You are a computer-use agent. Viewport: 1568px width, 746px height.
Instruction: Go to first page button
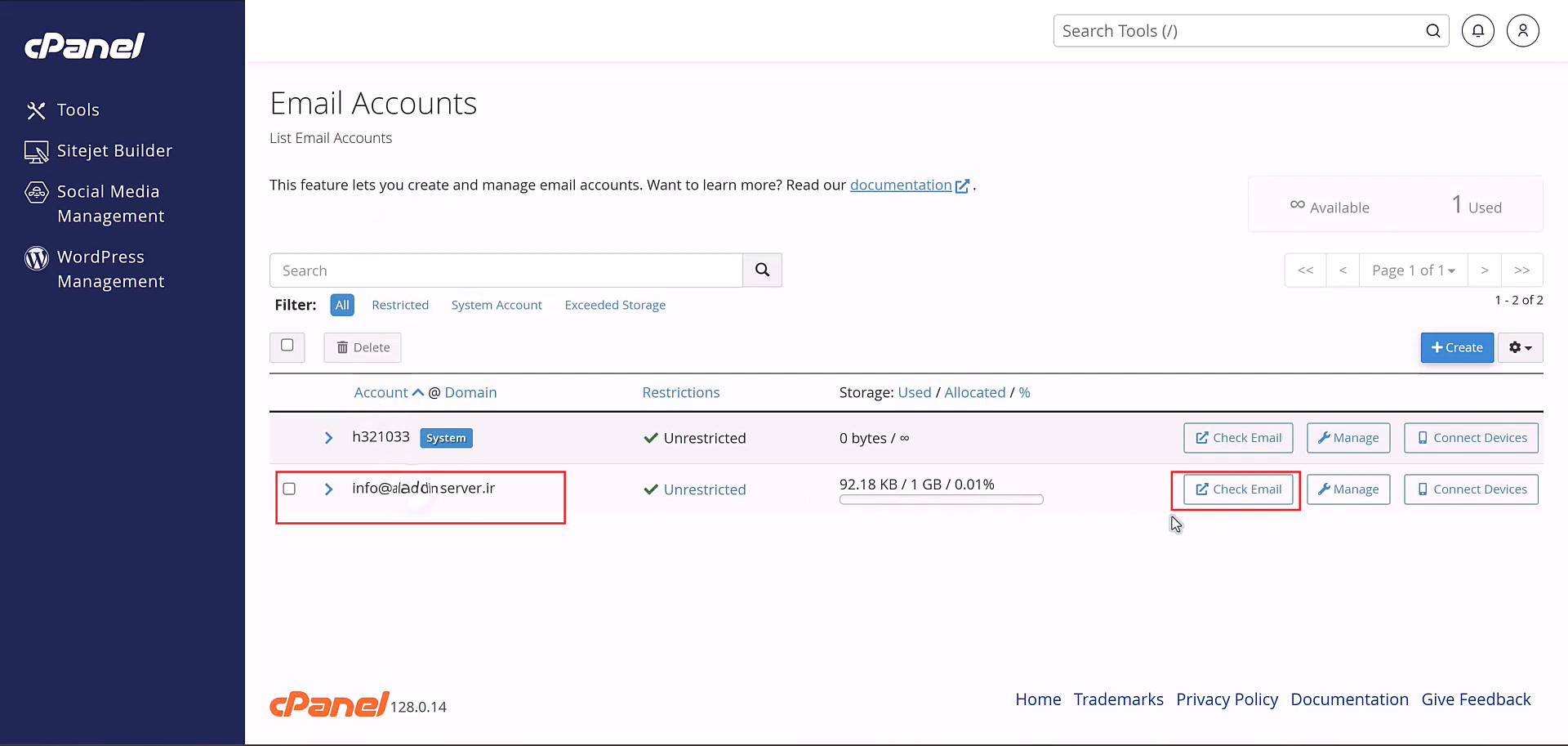pyautogui.click(x=1305, y=270)
